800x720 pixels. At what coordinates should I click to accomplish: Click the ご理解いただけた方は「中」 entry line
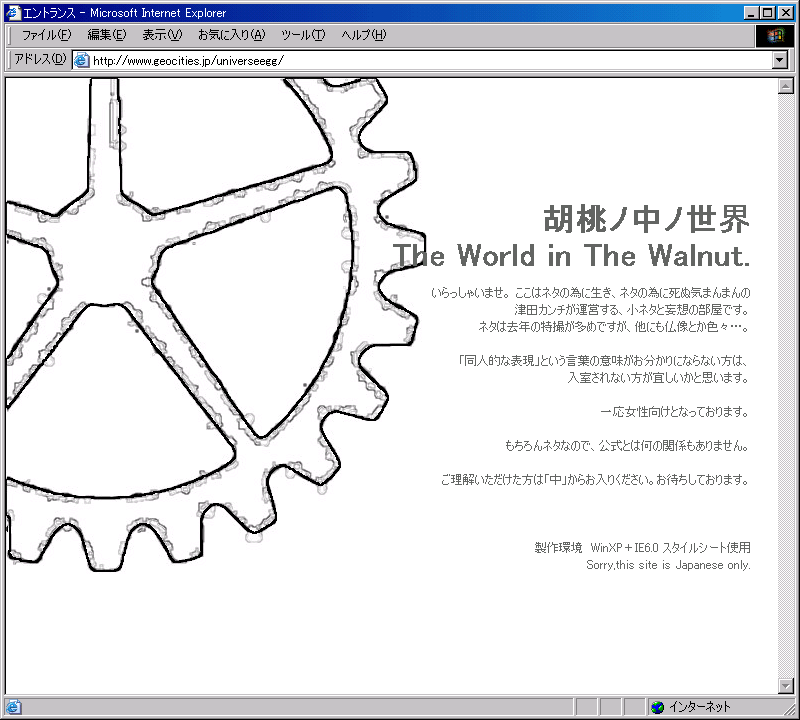(595, 480)
